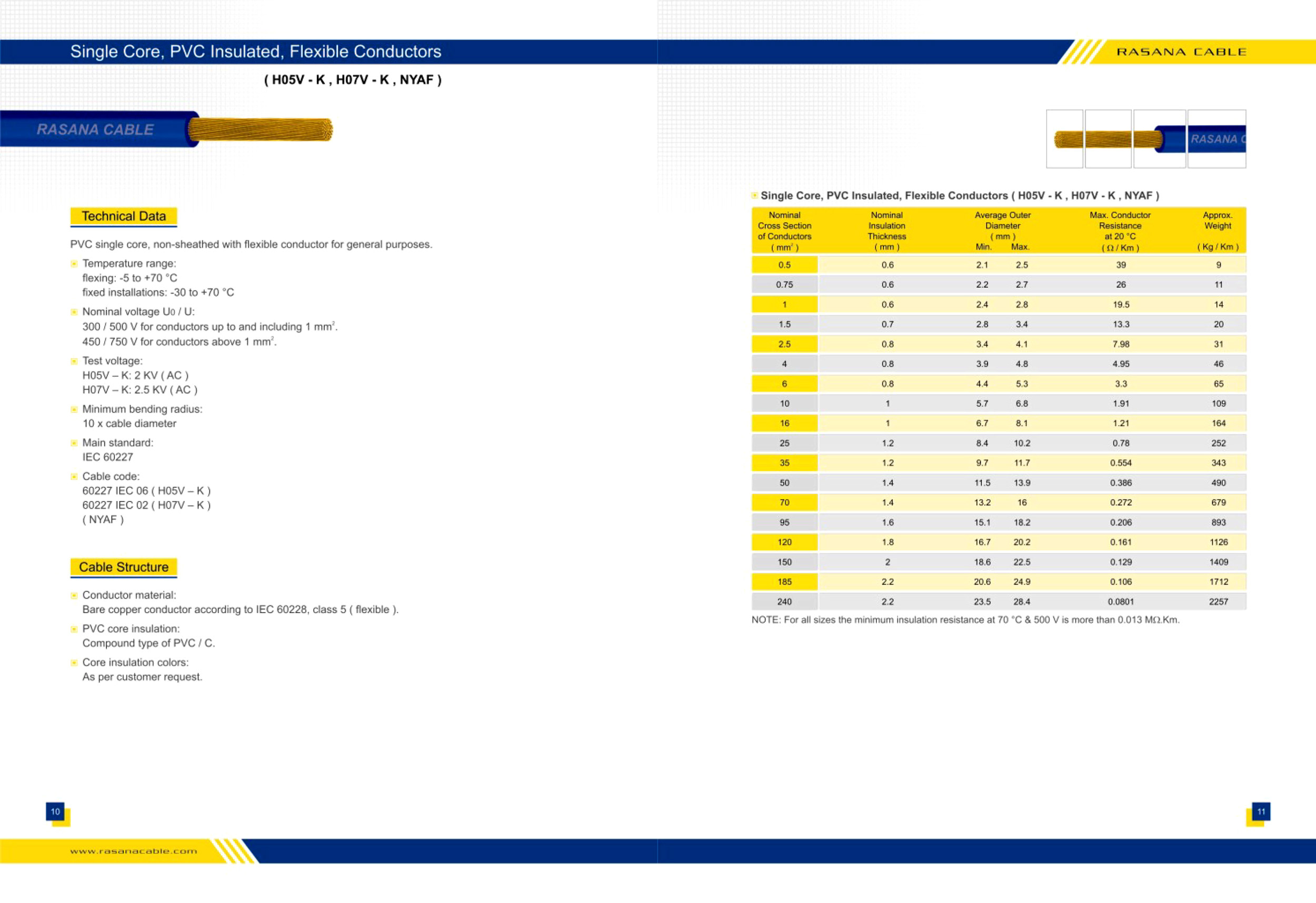
Task: Click the Technical Data heading
Action: (124, 216)
